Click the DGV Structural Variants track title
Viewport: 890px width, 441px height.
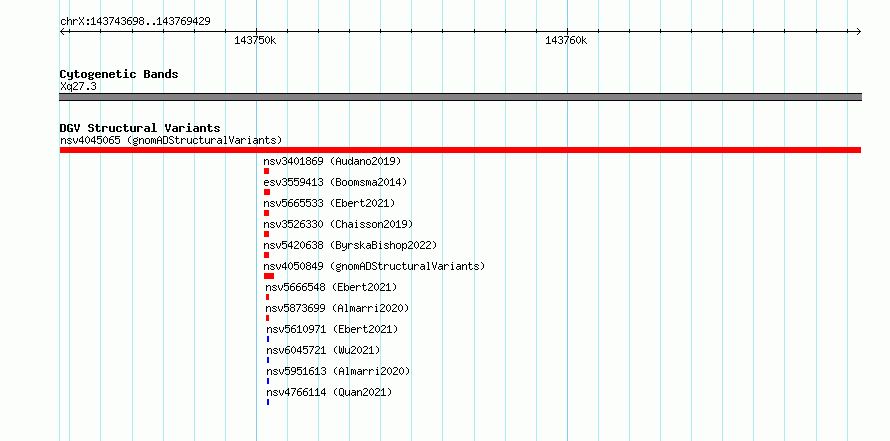(x=140, y=128)
